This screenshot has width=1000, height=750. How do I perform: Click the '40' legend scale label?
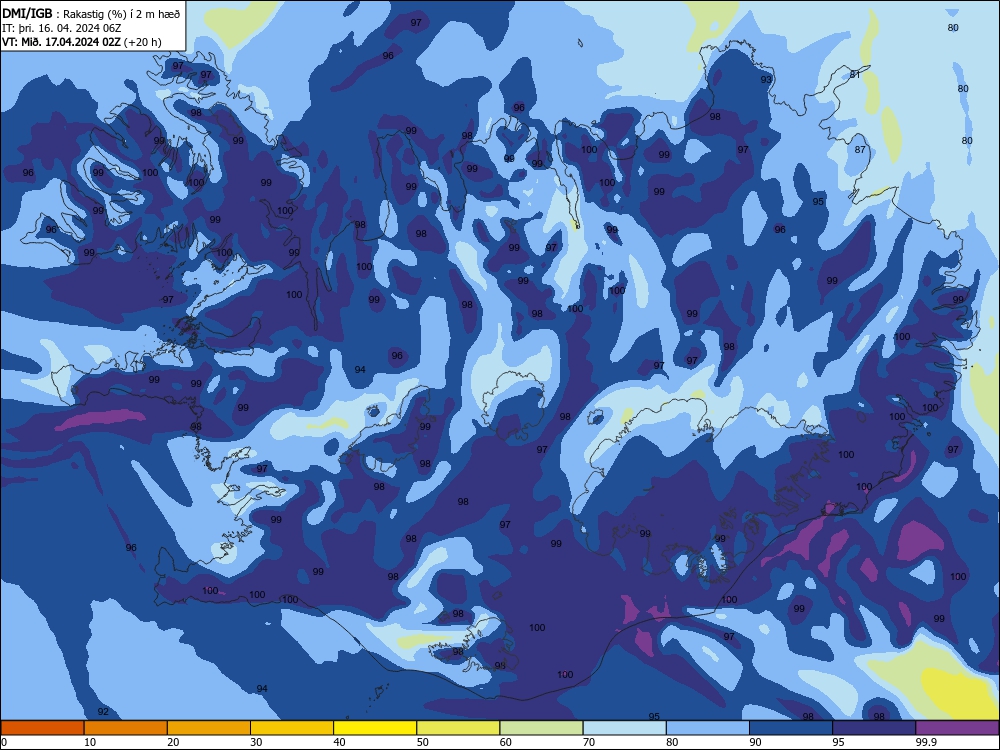click(339, 742)
